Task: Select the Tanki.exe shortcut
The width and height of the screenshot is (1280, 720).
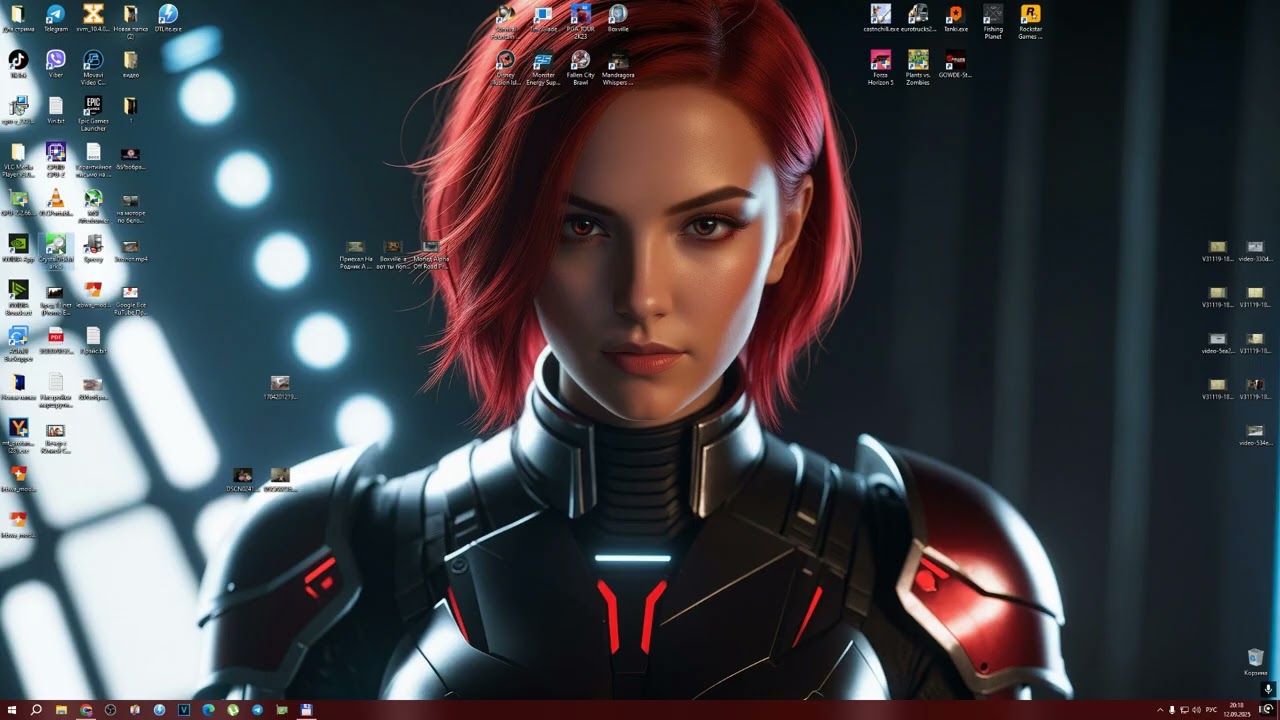Action: 955,18
